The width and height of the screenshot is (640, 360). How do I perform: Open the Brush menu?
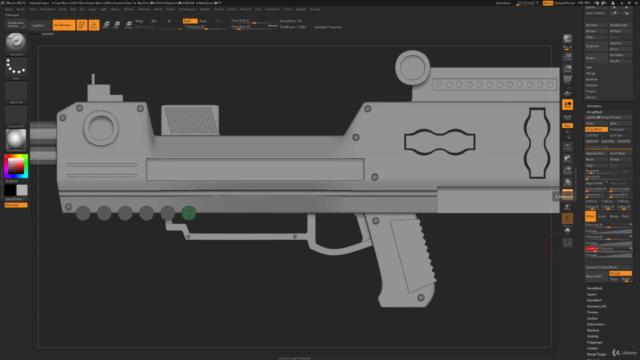tap(20, 9)
